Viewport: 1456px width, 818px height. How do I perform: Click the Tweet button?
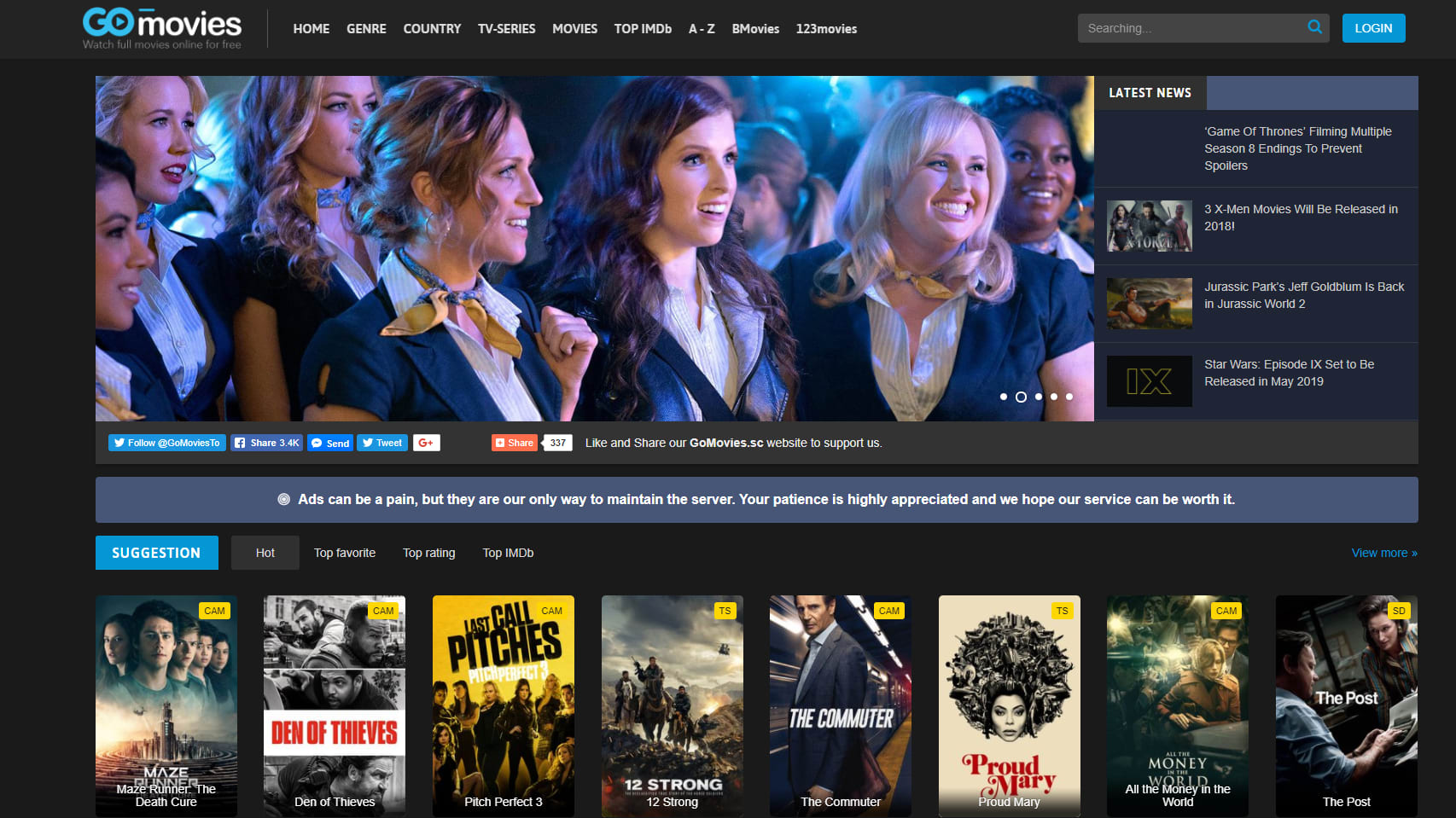381,443
